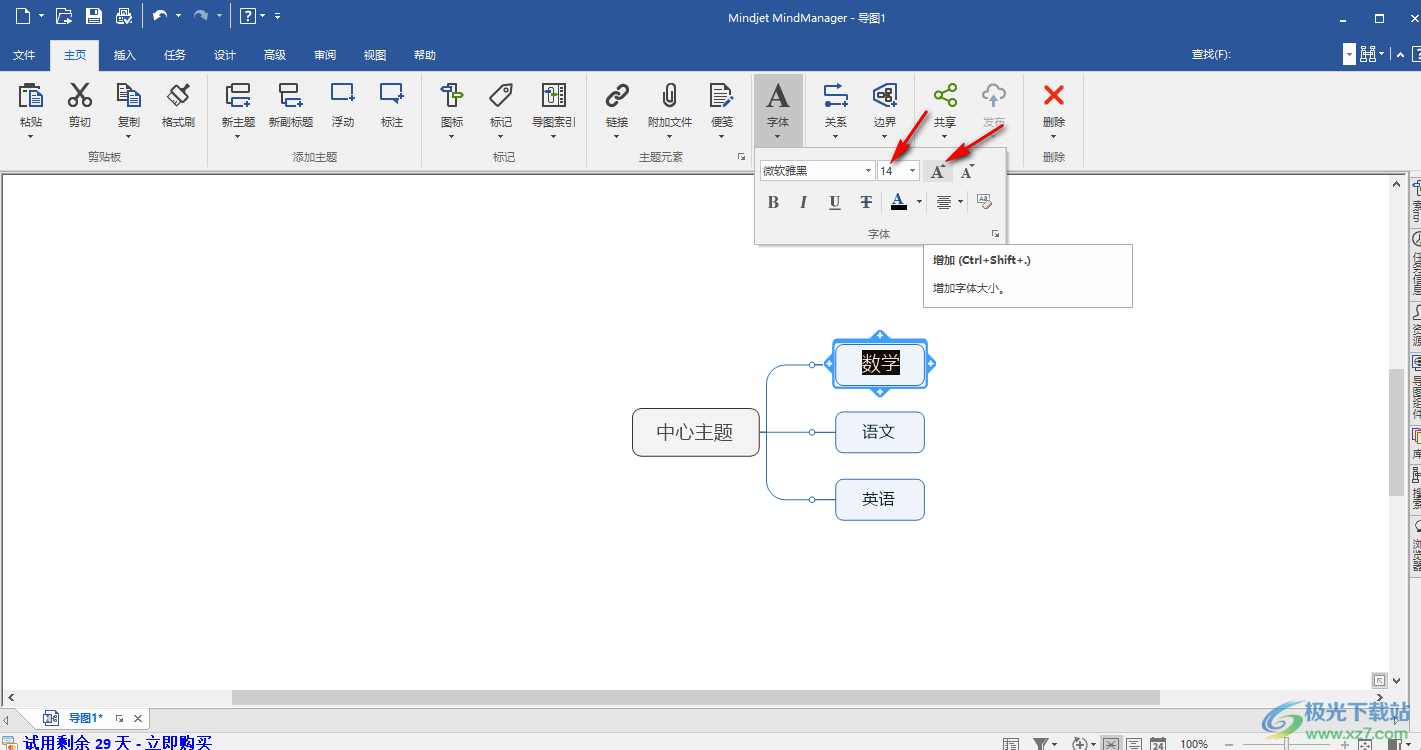Click the Print preview icon

(x=124, y=16)
